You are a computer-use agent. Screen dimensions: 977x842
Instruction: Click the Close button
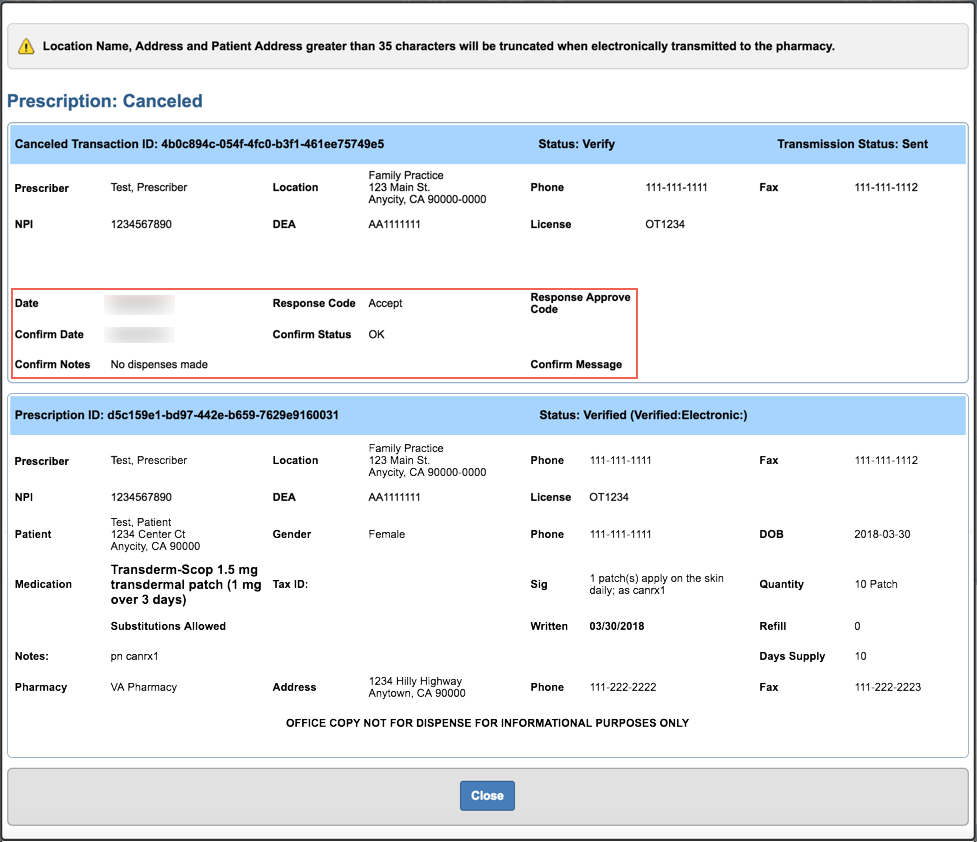[x=487, y=796]
